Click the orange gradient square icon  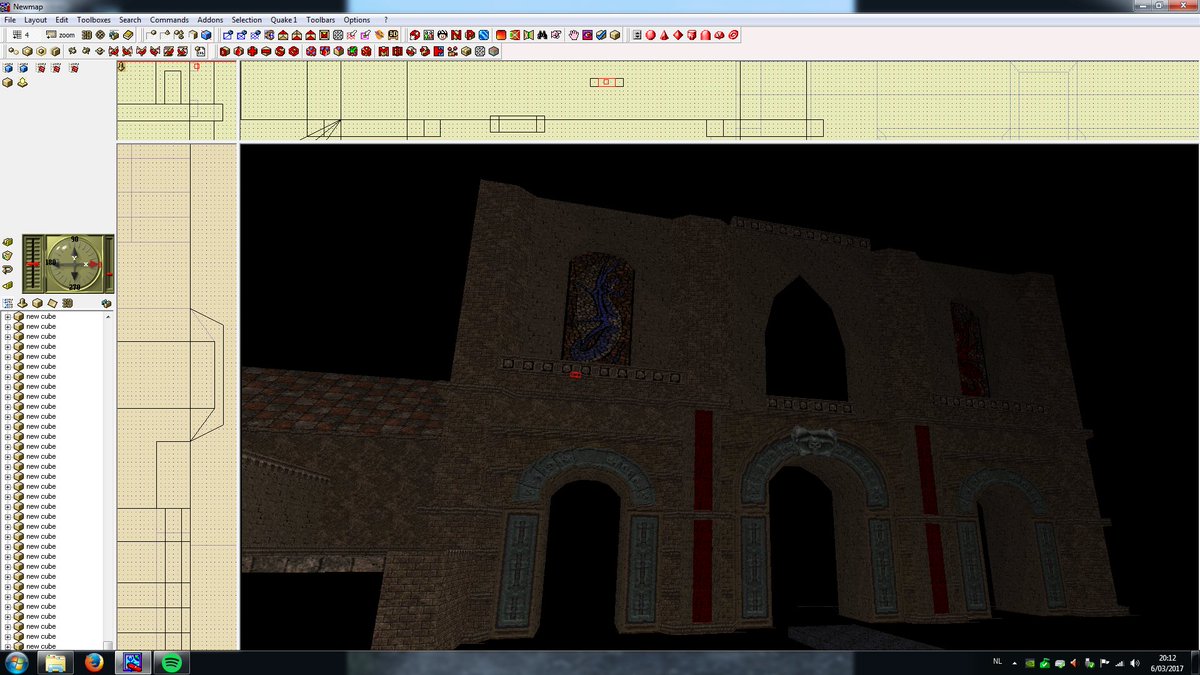point(501,35)
